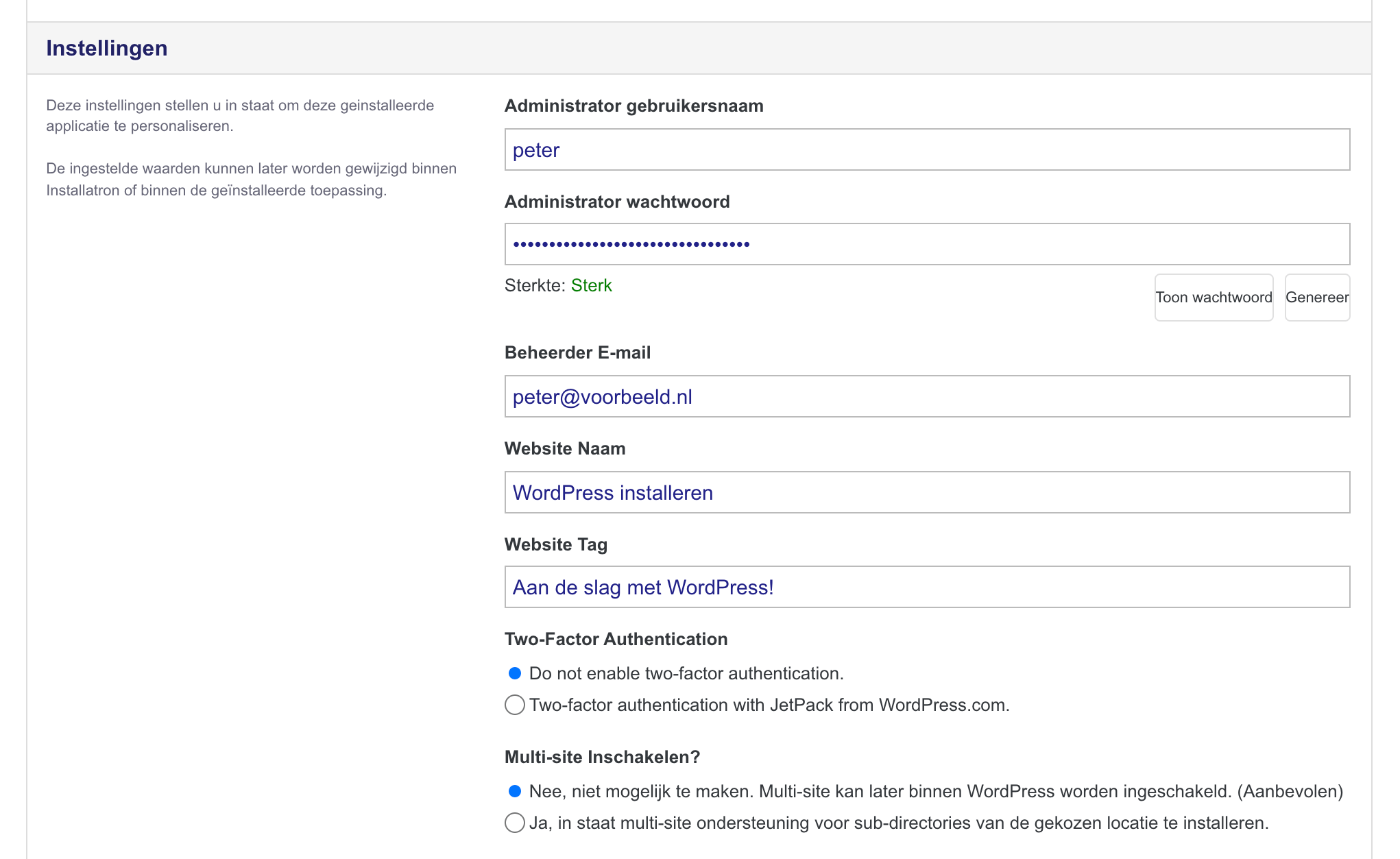Click the Genereer password button
Viewport: 1400px width, 859px height.
pos(1317,298)
